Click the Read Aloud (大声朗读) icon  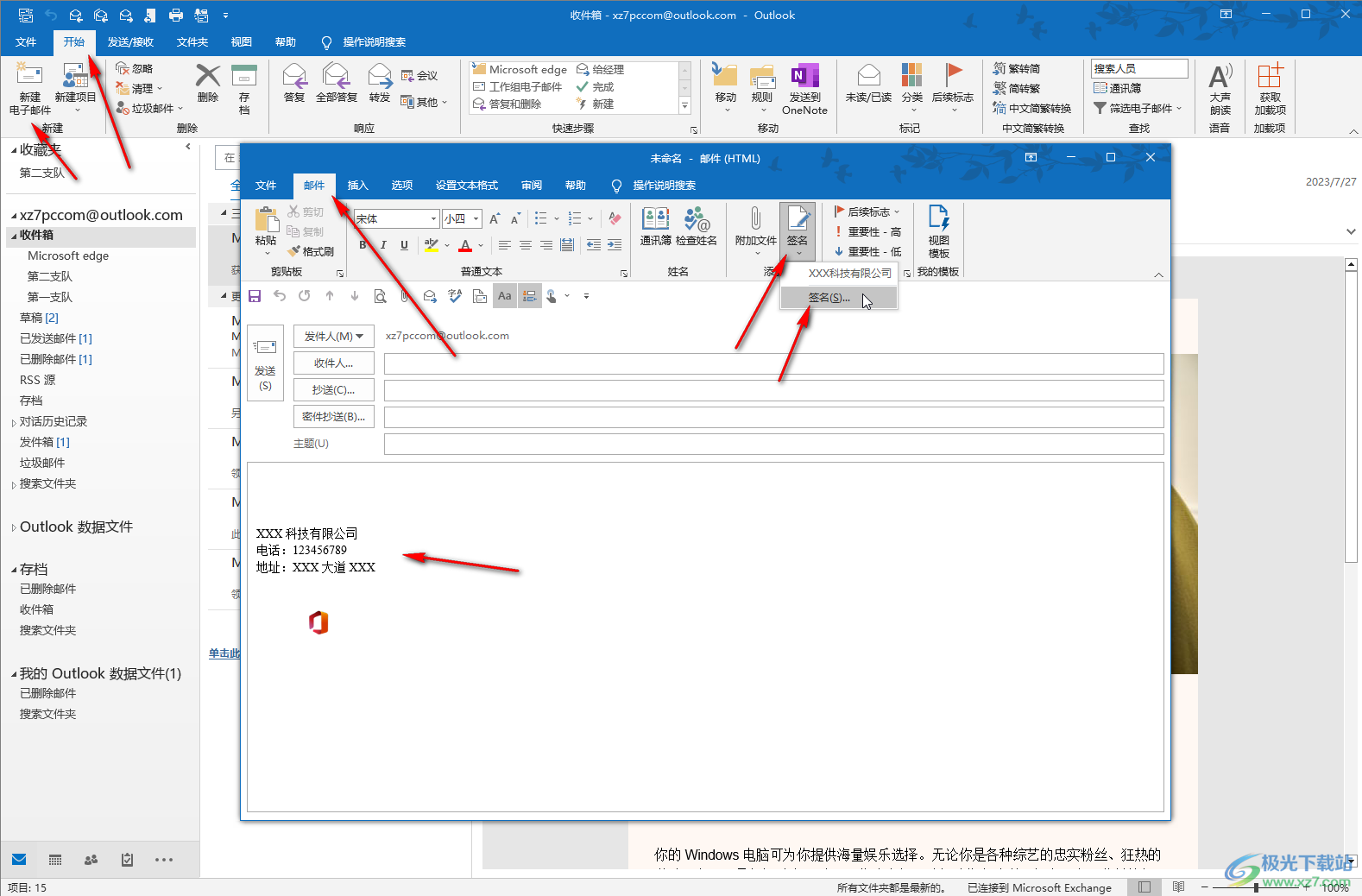coord(1220,76)
